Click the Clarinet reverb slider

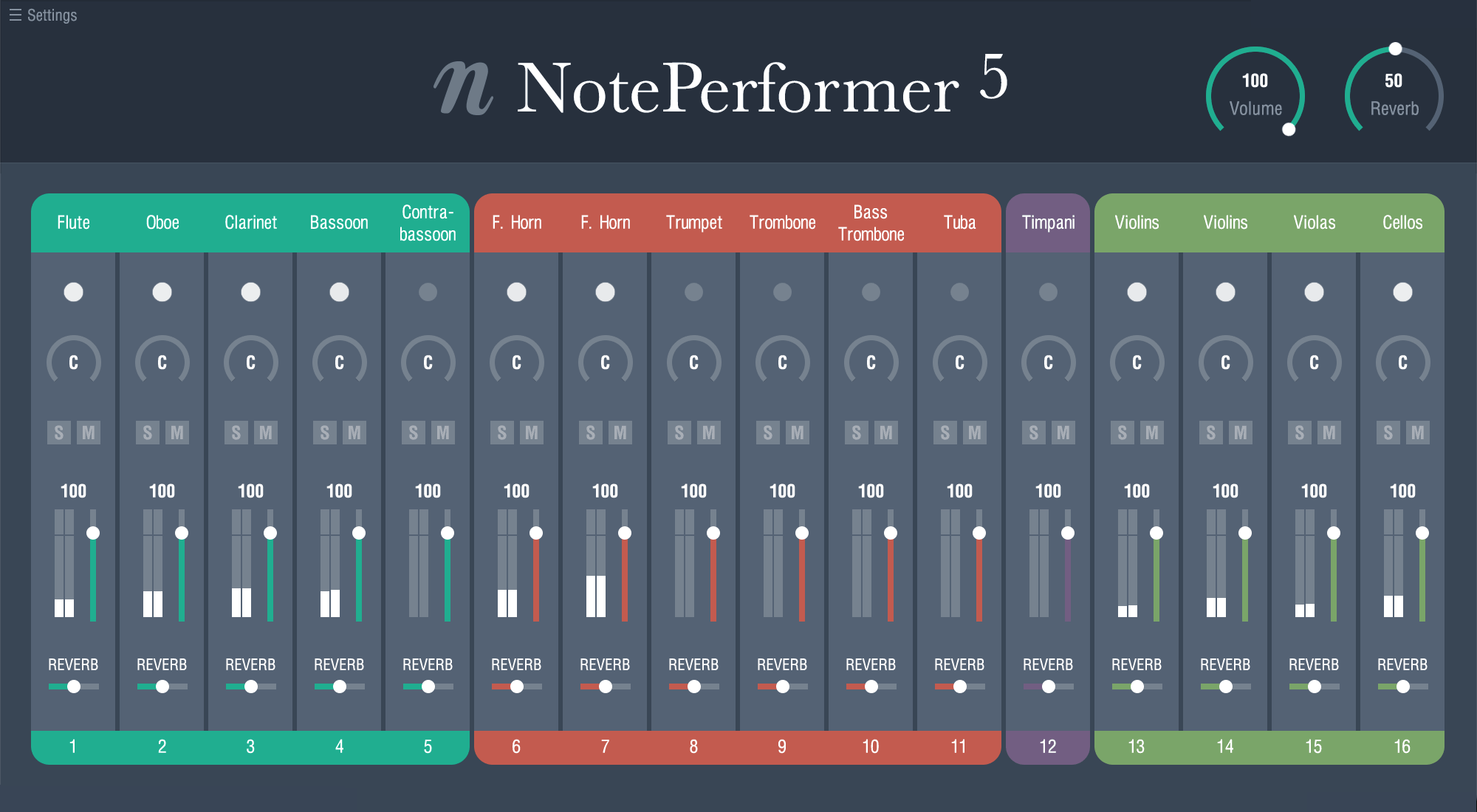(x=250, y=687)
